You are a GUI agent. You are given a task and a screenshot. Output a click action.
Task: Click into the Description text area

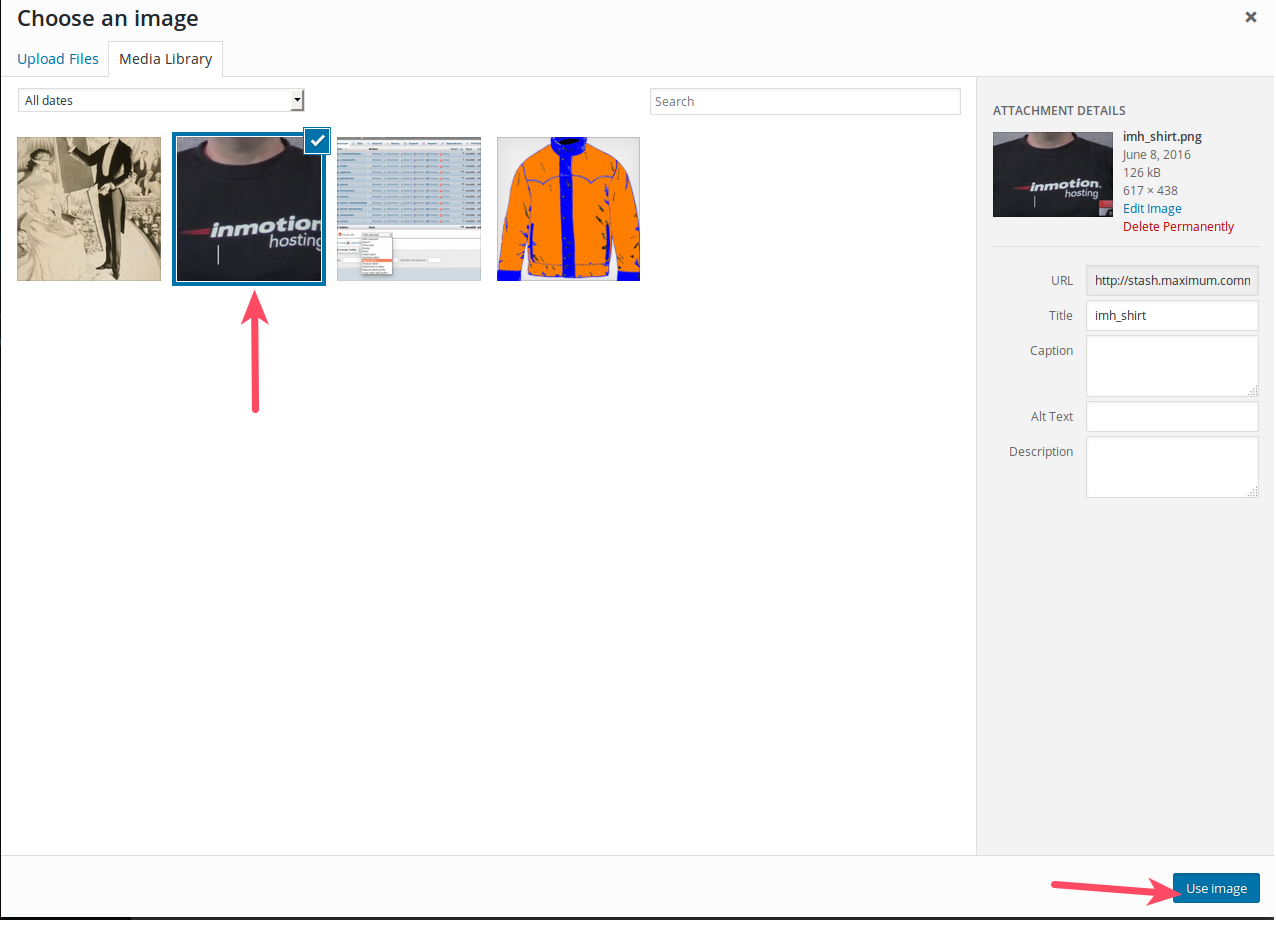coord(1172,467)
